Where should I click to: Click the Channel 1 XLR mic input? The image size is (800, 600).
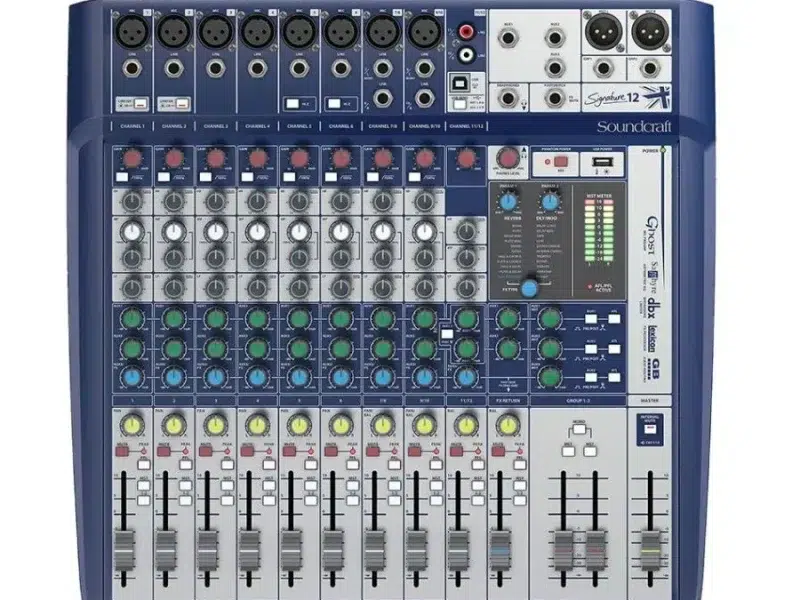pos(132,32)
